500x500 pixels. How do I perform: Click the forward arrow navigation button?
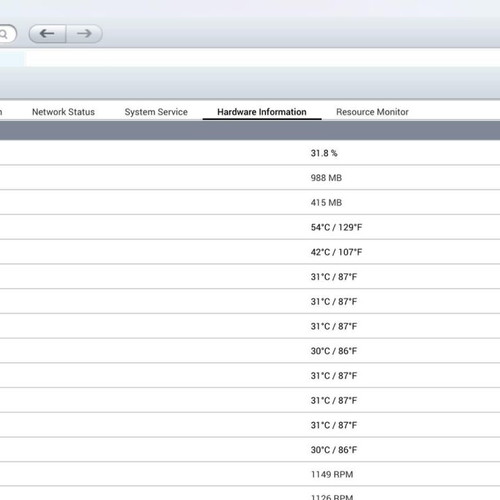pyautogui.click(x=84, y=34)
